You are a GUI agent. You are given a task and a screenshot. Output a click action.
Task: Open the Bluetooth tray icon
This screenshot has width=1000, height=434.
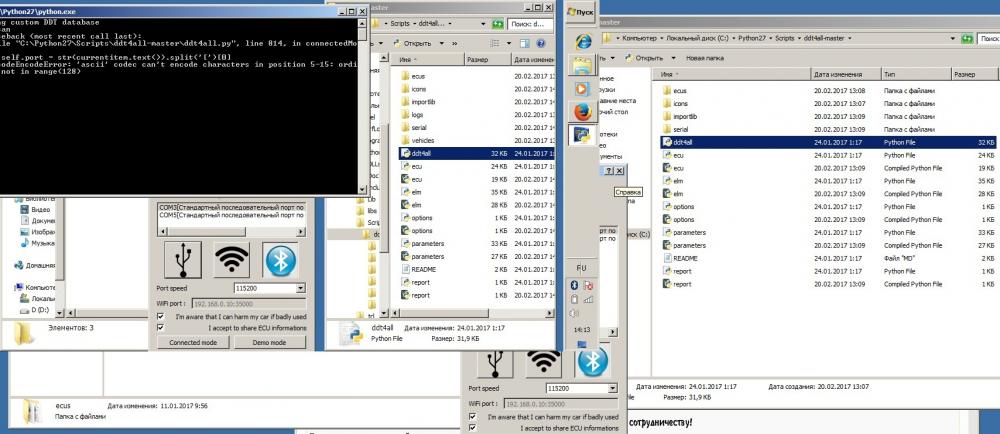tap(574, 286)
